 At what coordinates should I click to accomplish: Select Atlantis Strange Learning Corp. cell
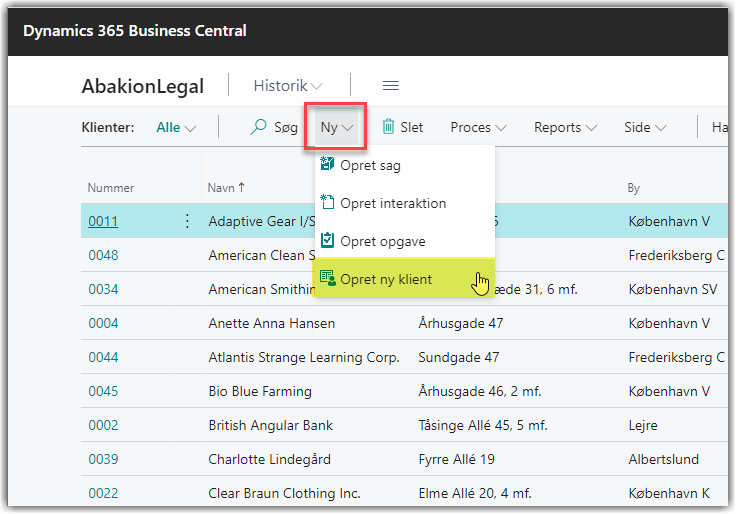point(304,357)
